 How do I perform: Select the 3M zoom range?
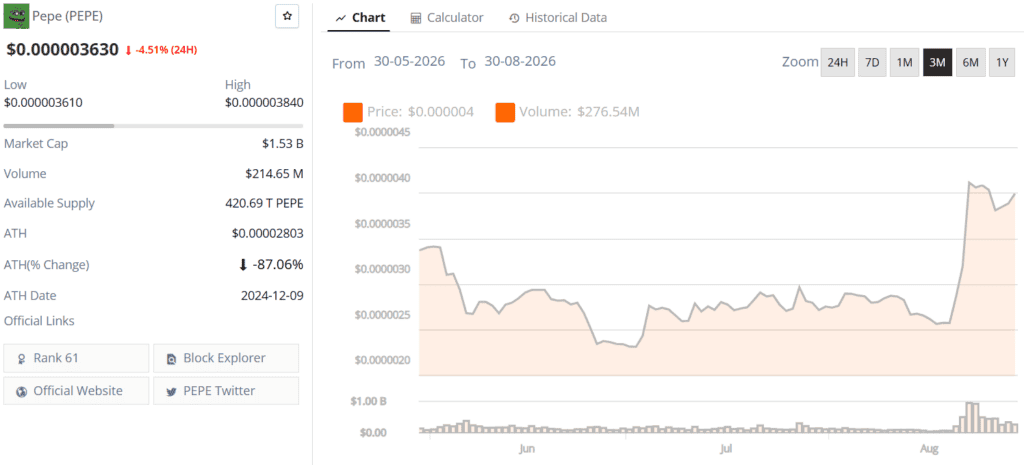(x=937, y=63)
